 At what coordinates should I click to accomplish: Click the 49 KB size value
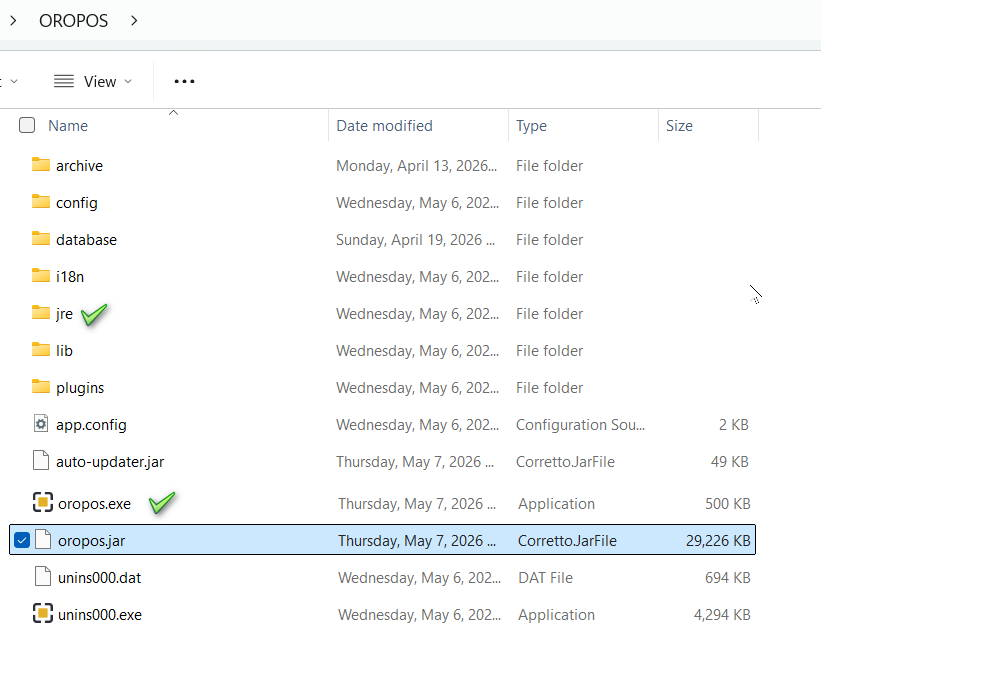[729, 462]
